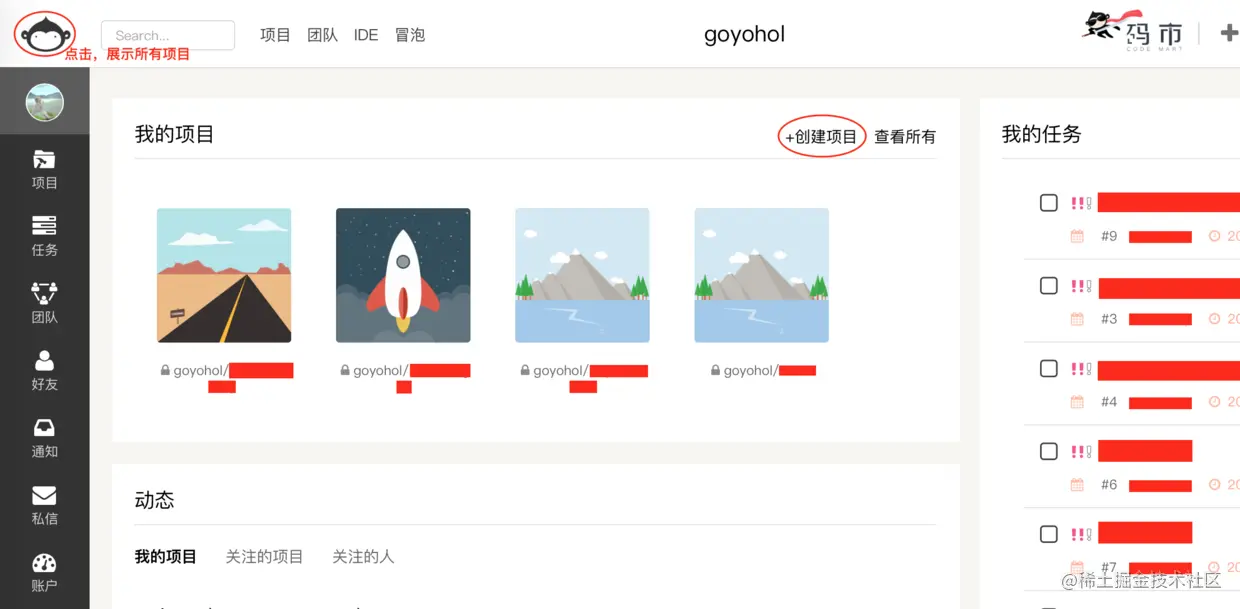Switch to the 关注的人 tab
This screenshot has height=609, width=1240.
pyautogui.click(x=363, y=556)
